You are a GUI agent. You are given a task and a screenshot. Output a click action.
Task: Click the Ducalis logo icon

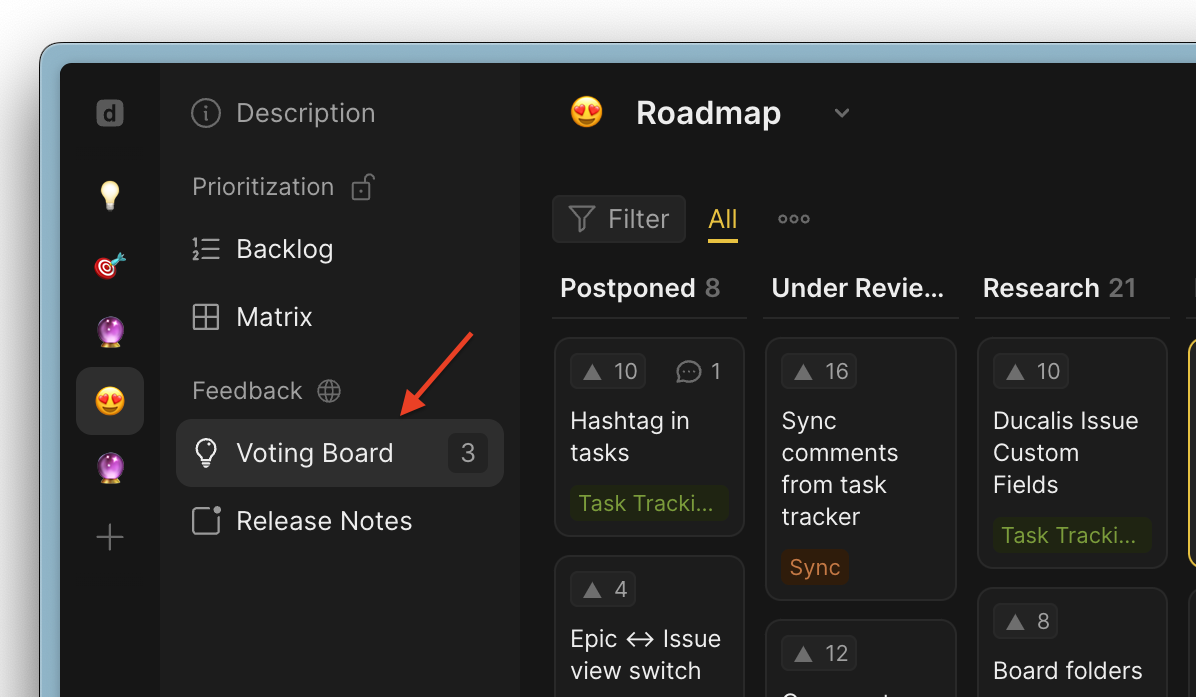coord(110,113)
